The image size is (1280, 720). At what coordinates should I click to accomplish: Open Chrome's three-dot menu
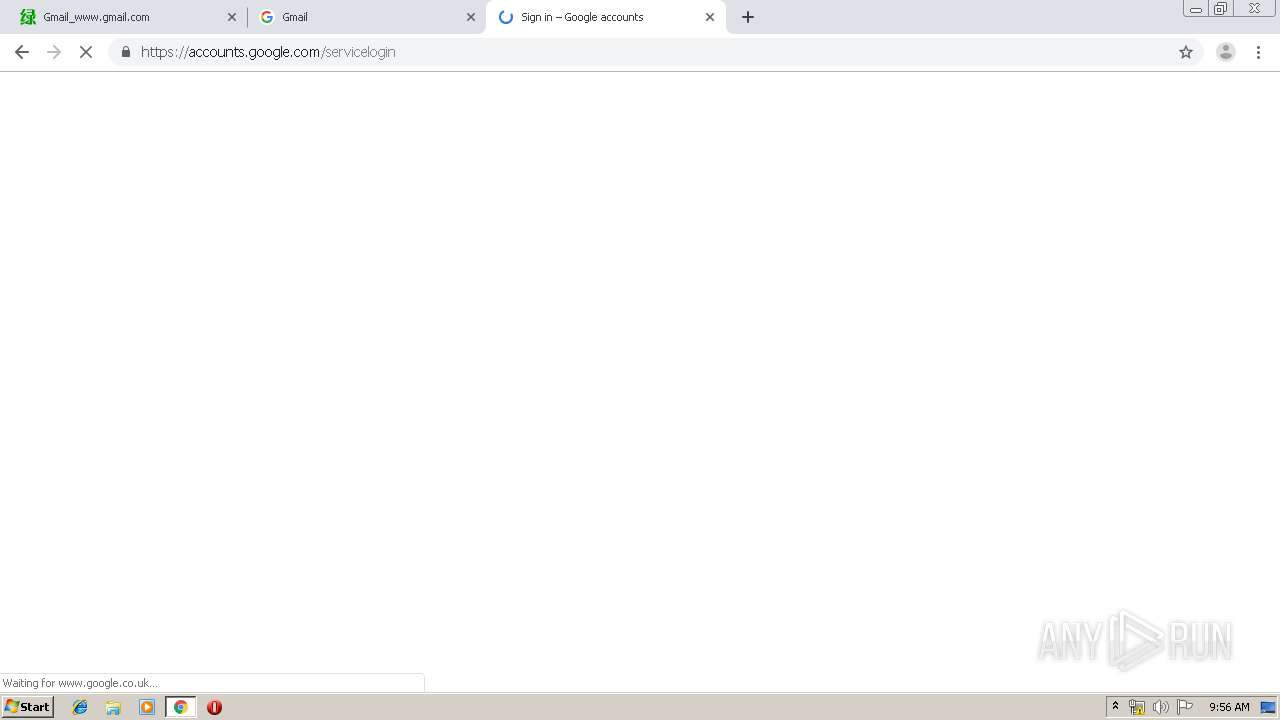pyautogui.click(x=1259, y=52)
